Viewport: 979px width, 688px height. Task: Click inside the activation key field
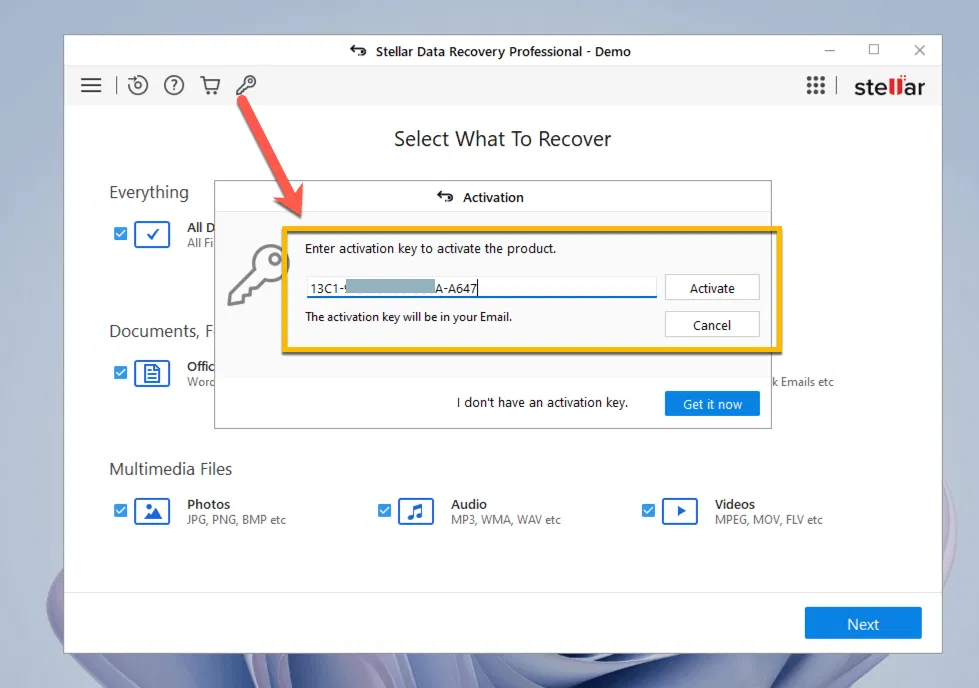pos(481,288)
